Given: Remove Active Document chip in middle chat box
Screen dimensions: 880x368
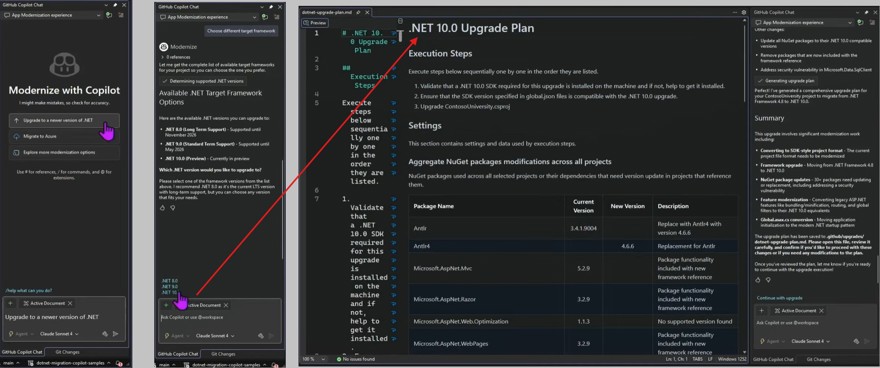Looking at the screenshot, I should click(x=226, y=305).
